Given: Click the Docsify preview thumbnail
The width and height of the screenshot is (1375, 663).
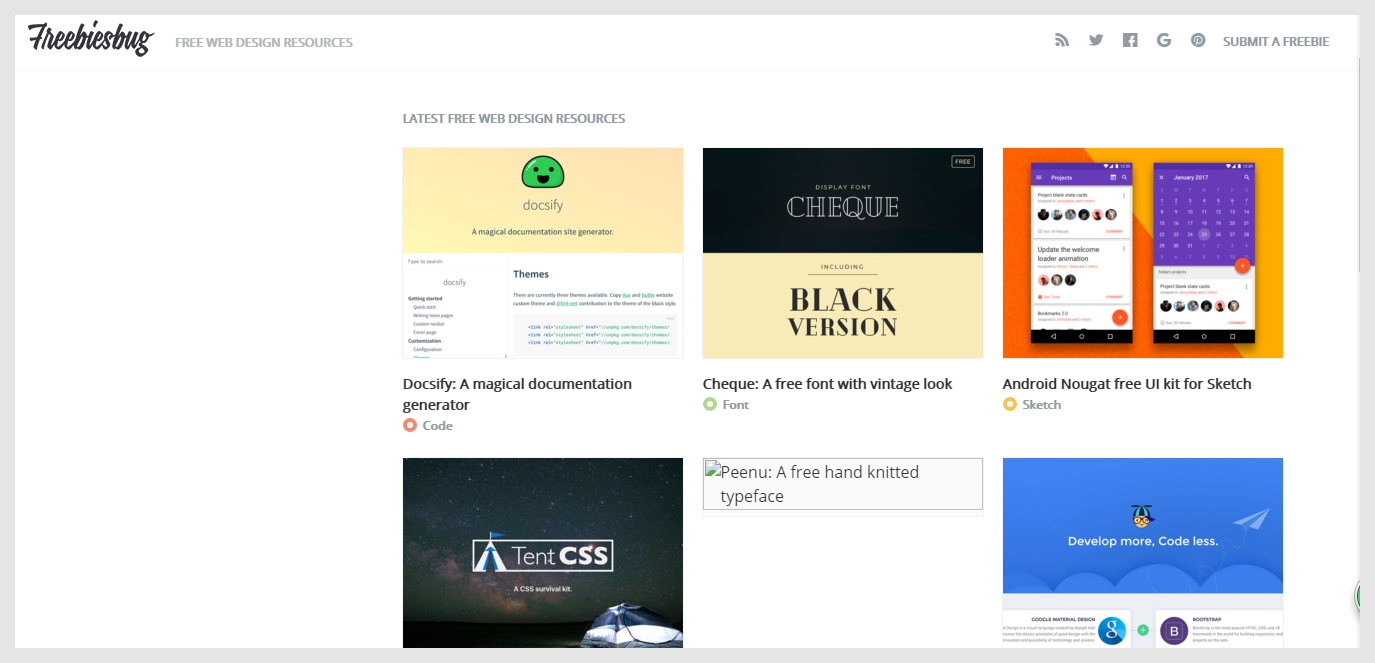Looking at the screenshot, I should click(x=543, y=253).
